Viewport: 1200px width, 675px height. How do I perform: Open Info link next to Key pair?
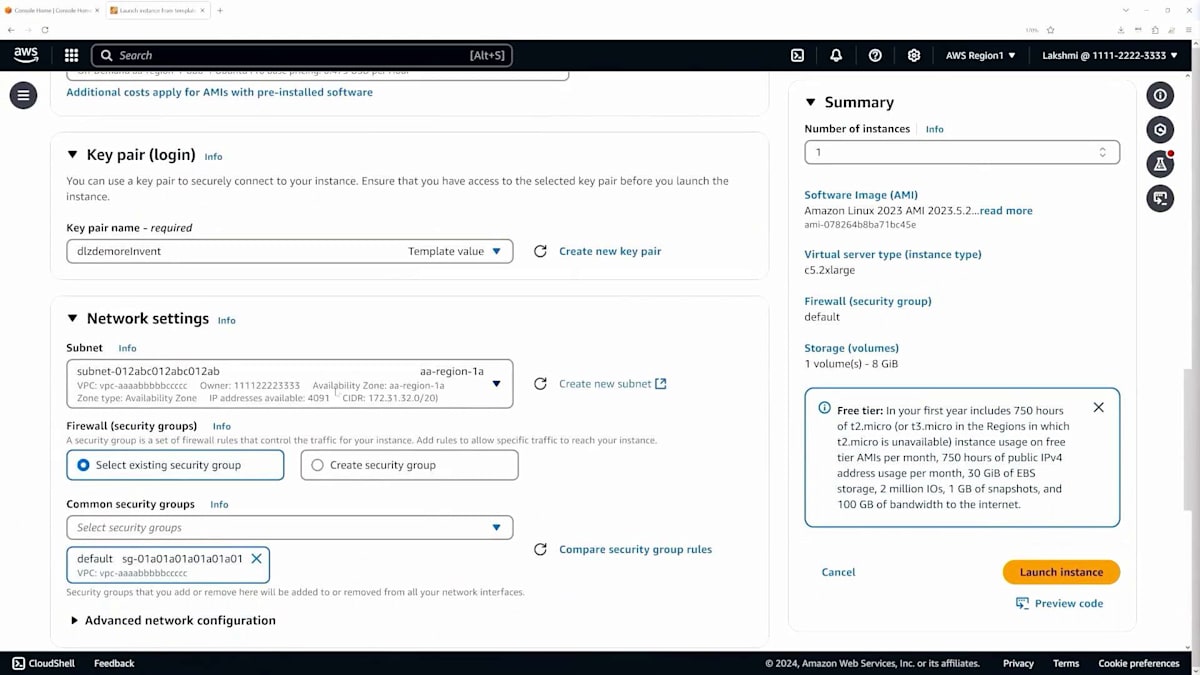tap(213, 157)
